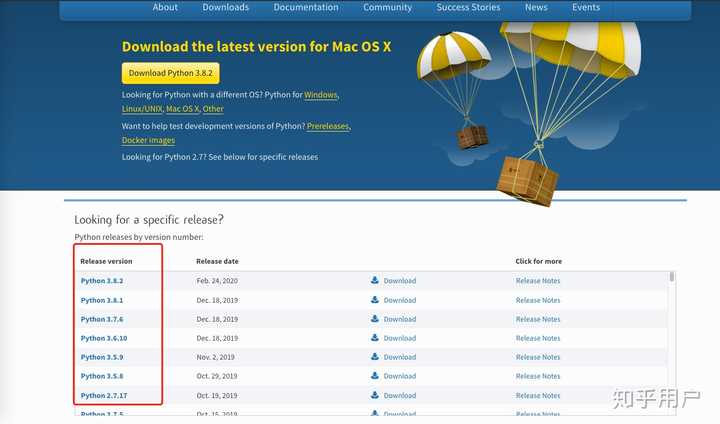View Release Notes for Python 3.8.1
Image resolution: width=720 pixels, height=424 pixels.
click(x=538, y=300)
